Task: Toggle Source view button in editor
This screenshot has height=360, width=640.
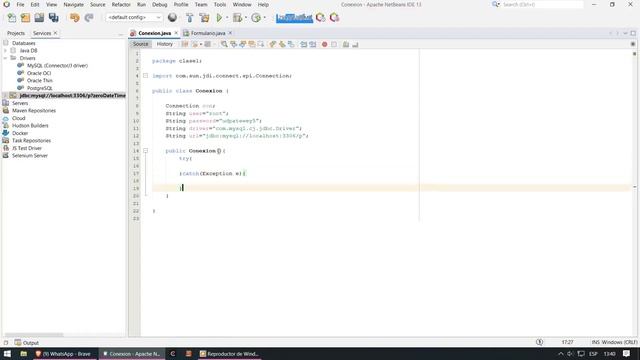Action: [x=140, y=44]
